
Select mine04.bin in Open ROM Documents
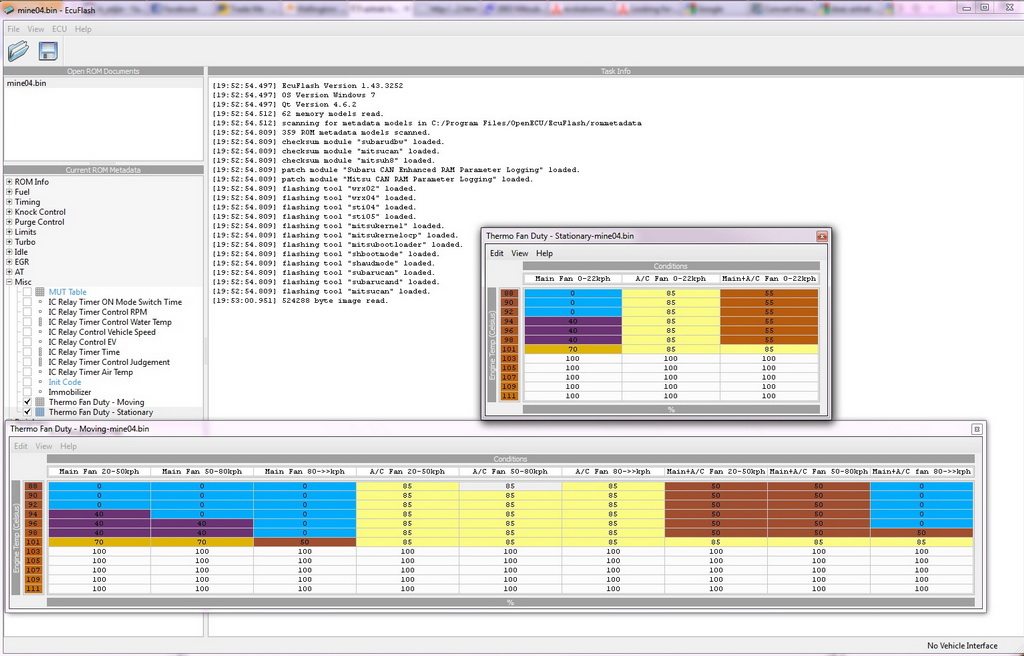[x=27, y=83]
